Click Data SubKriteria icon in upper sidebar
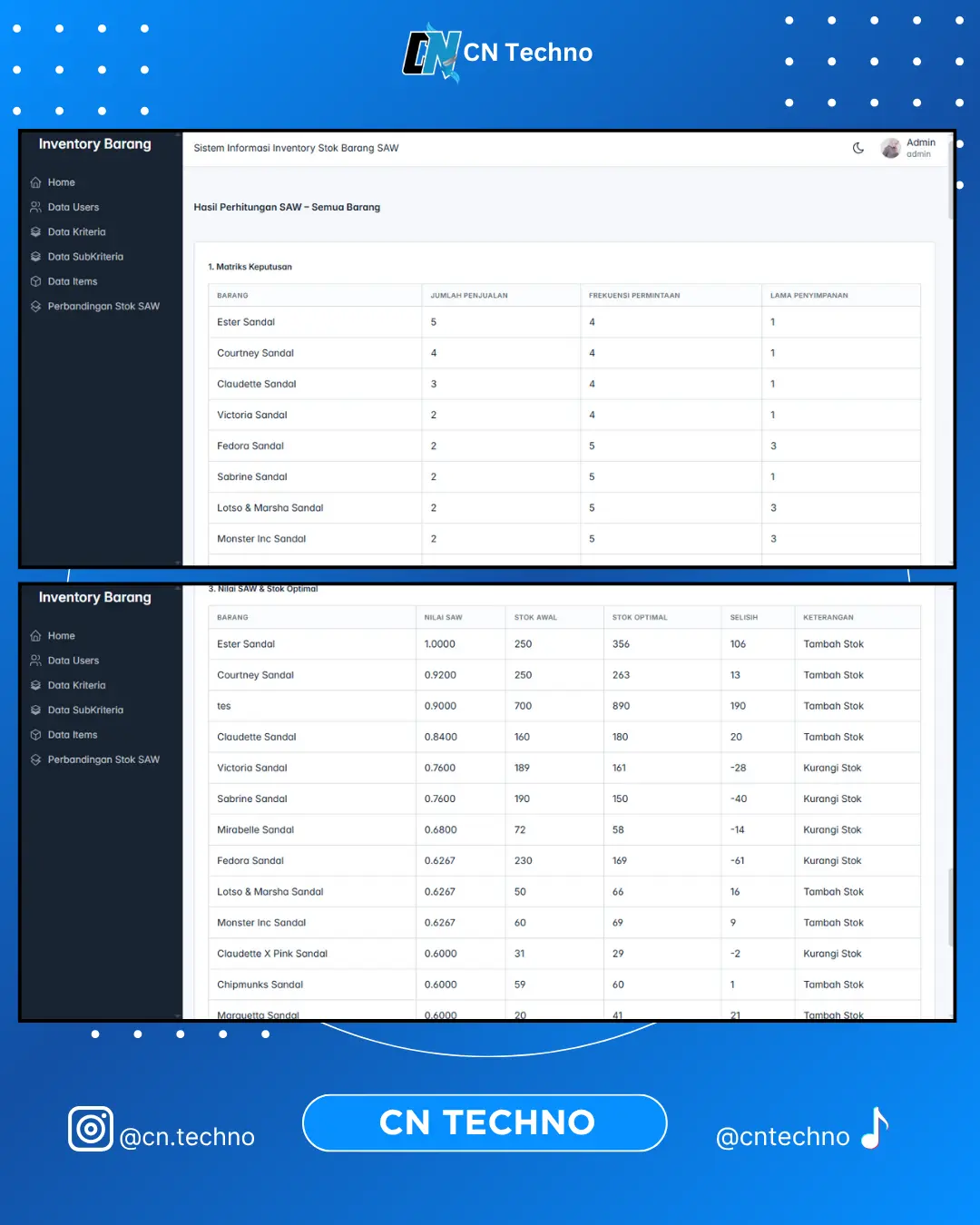Image resolution: width=980 pixels, height=1225 pixels. click(35, 257)
